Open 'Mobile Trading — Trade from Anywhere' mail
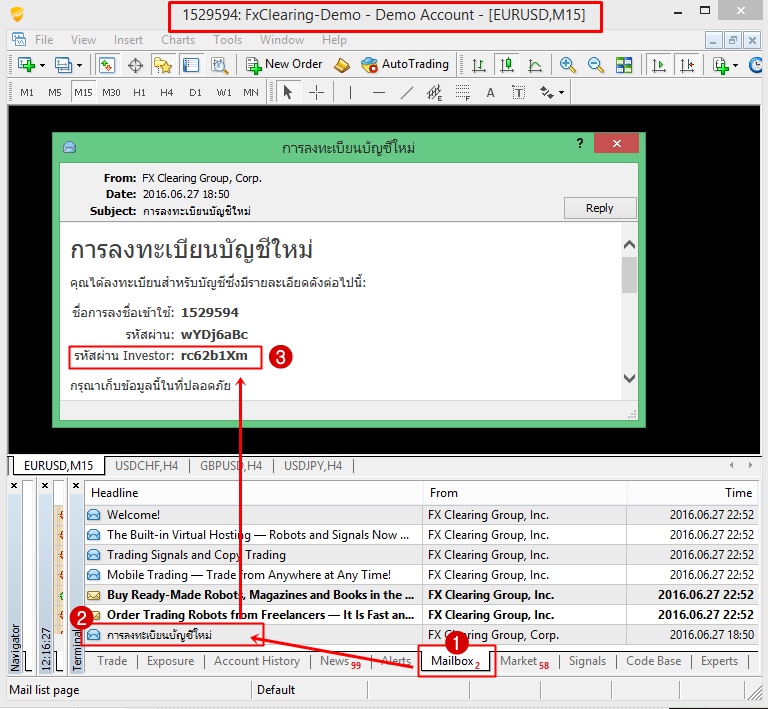 (421, 575)
